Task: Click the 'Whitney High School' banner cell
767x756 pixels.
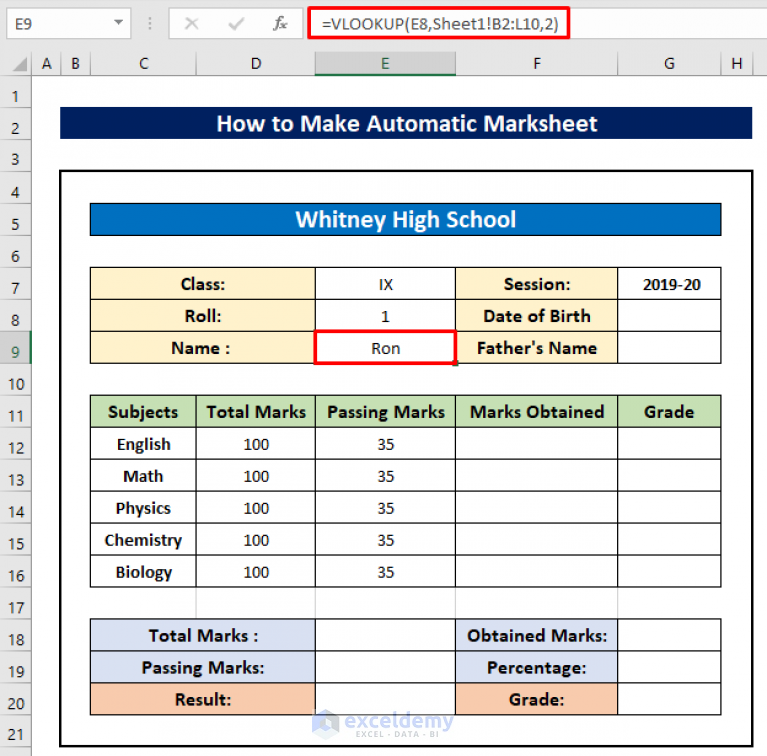Action: pyautogui.click(x=406, y=220)
